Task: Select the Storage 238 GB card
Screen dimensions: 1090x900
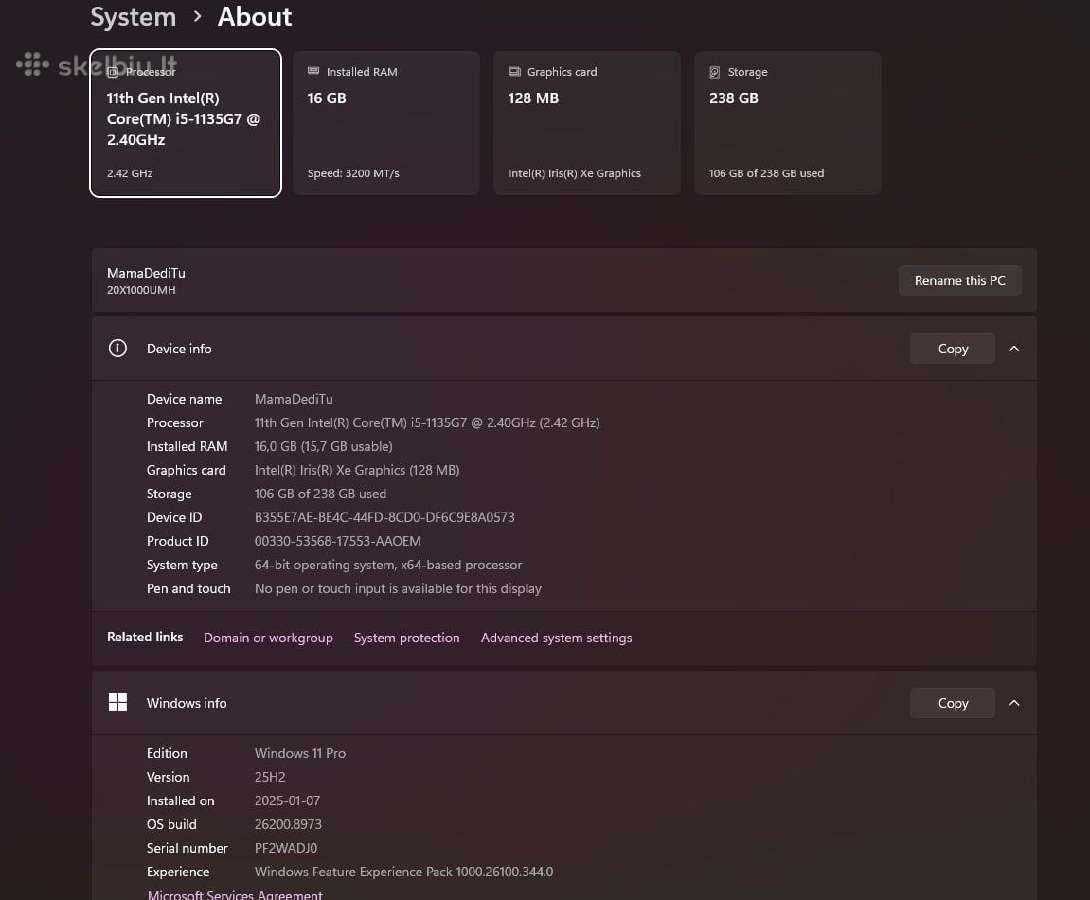Action: point(788,123)
